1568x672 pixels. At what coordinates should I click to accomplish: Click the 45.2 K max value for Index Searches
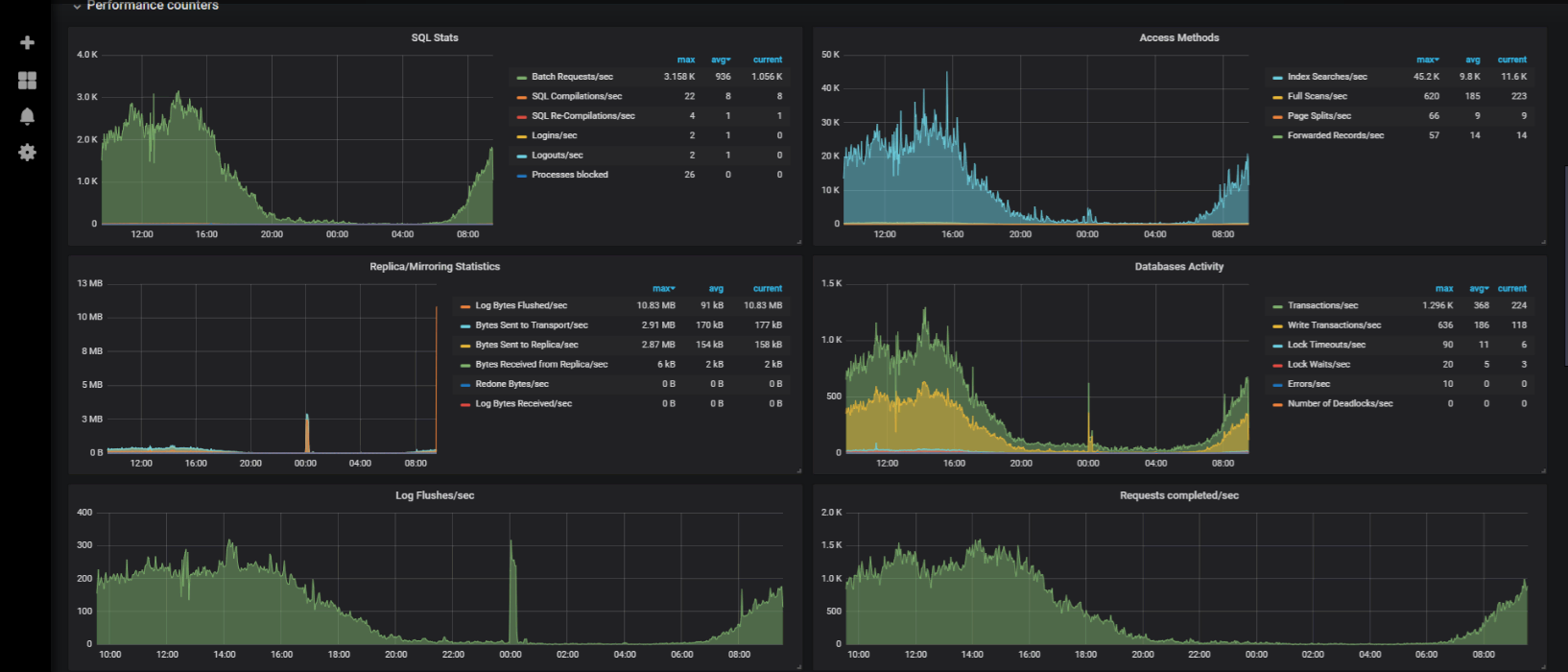click(1426, 77)
